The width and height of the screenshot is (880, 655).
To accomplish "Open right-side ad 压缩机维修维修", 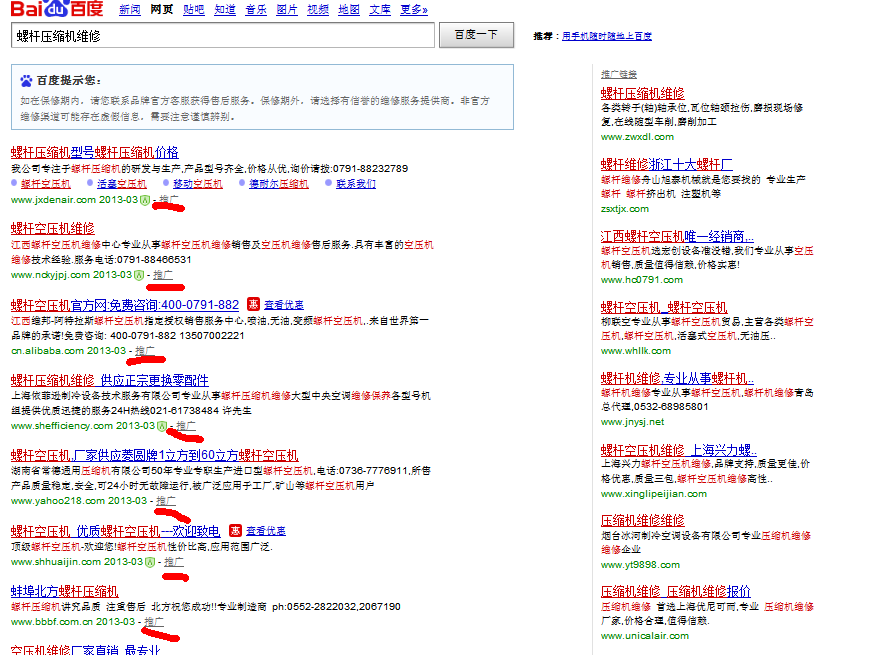I will (643, 520).
